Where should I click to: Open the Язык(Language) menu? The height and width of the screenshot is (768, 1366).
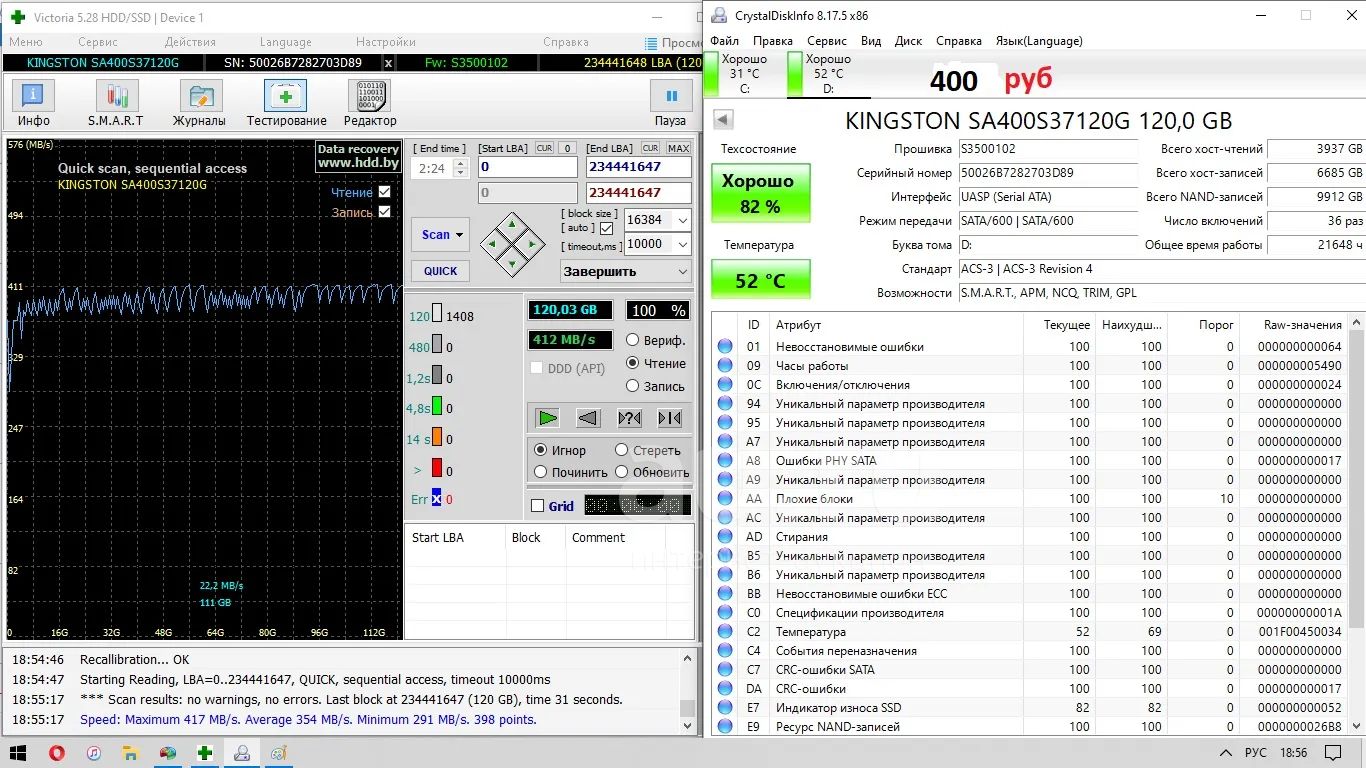pos(1039,41)
